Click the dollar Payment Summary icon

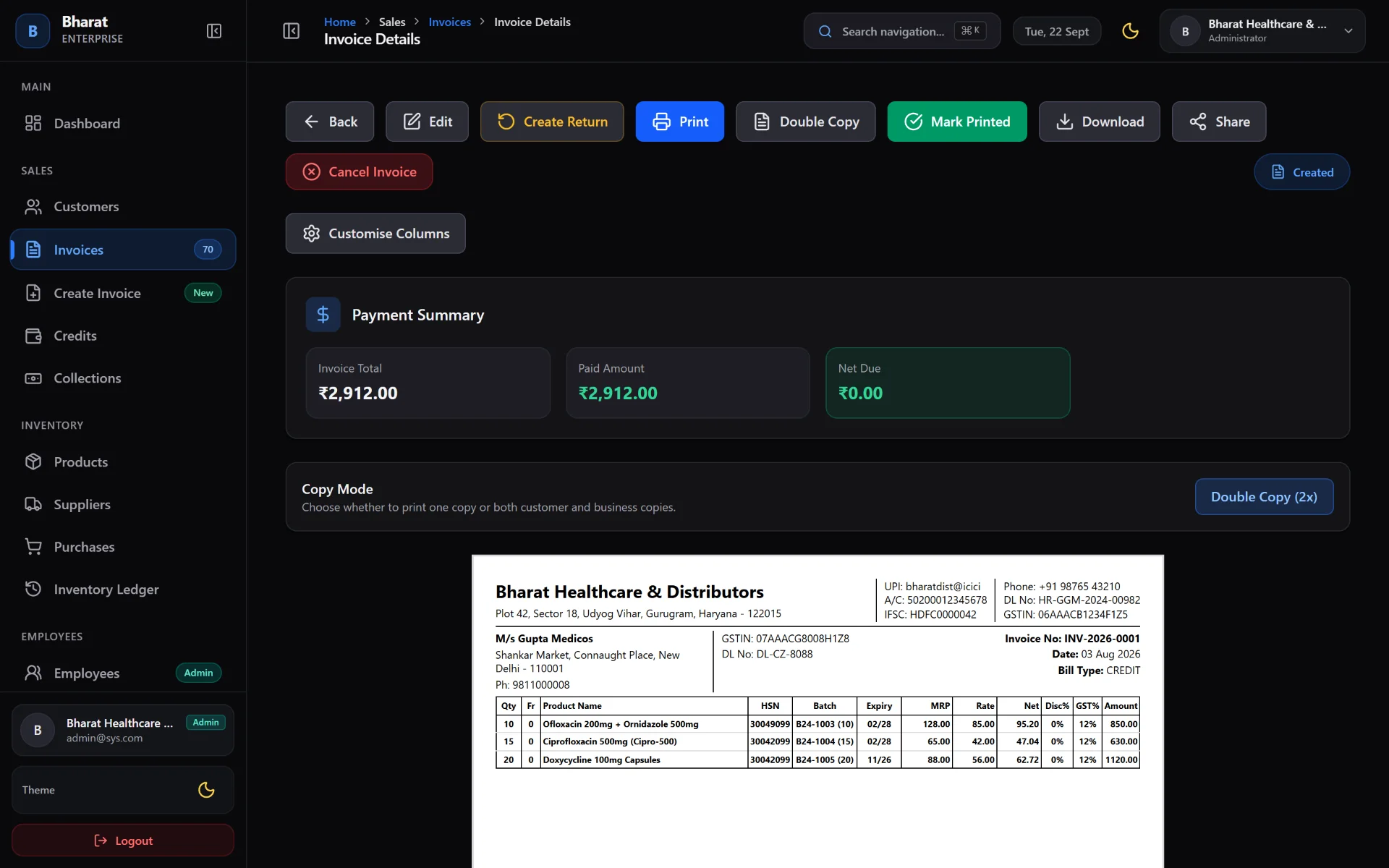pyautogui.click(x=323, y=315)
